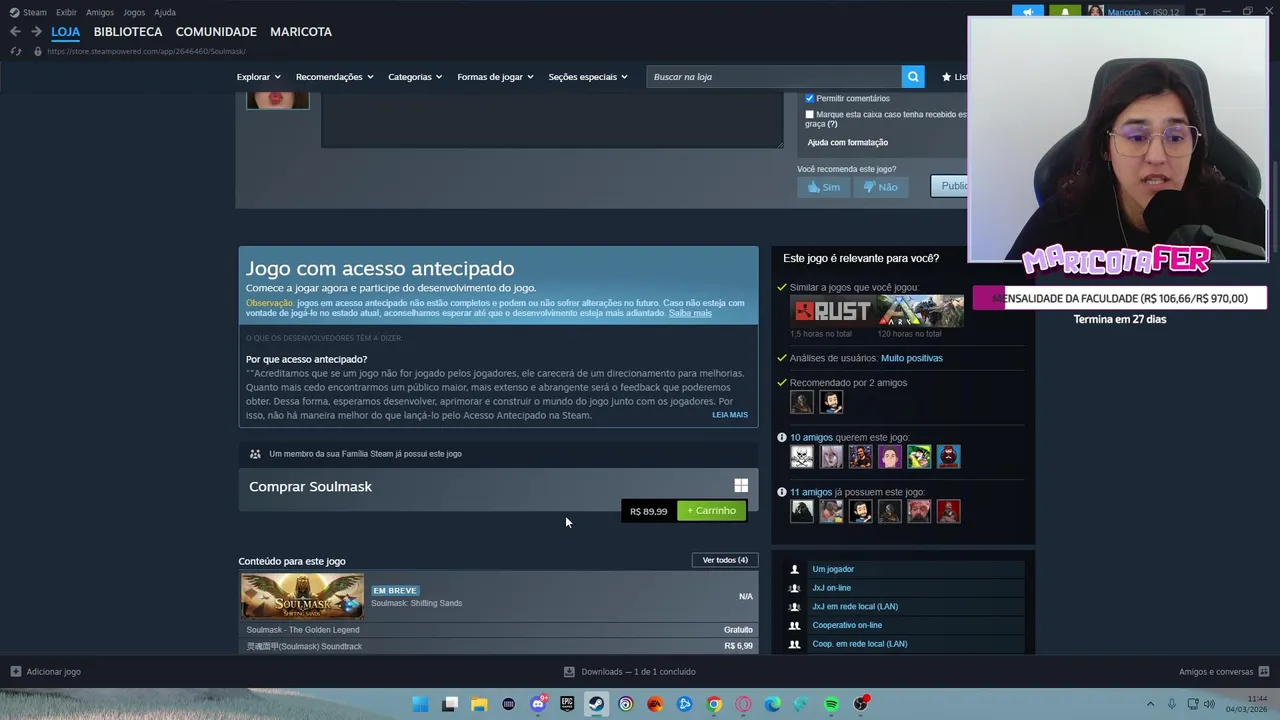The width and height of the screenshot is (1280, 720).
Task: Open the 'Exibir' menu
Action: (x=66, y=12)
